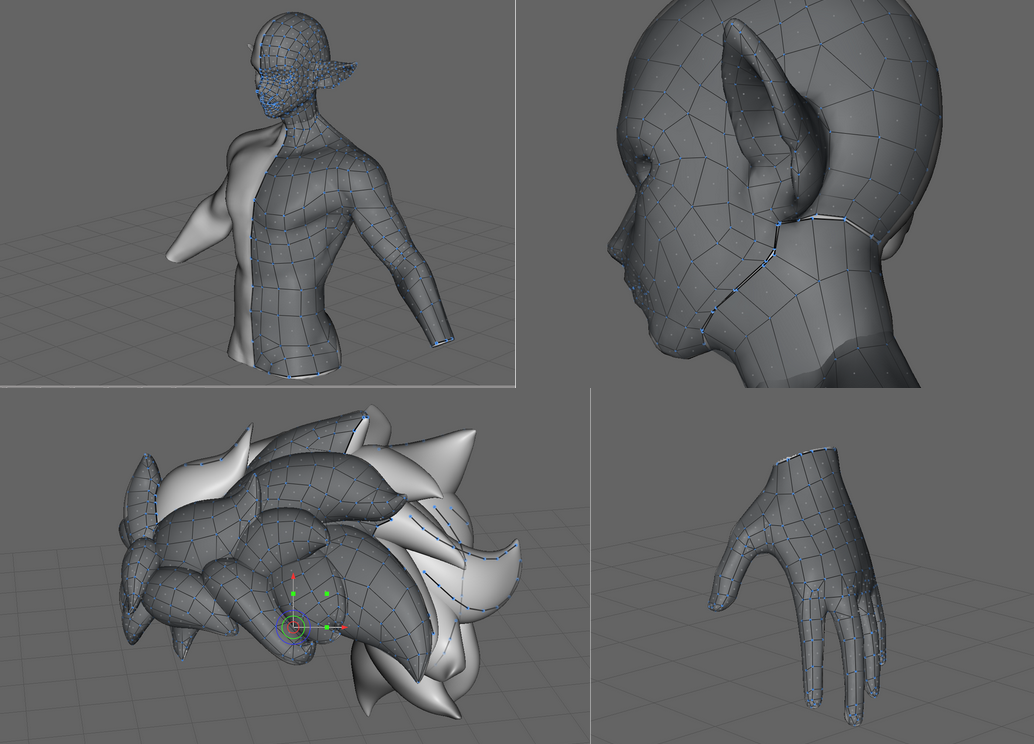
Task: Click the red inner circle at gizmo center
Action: (293, 628)
